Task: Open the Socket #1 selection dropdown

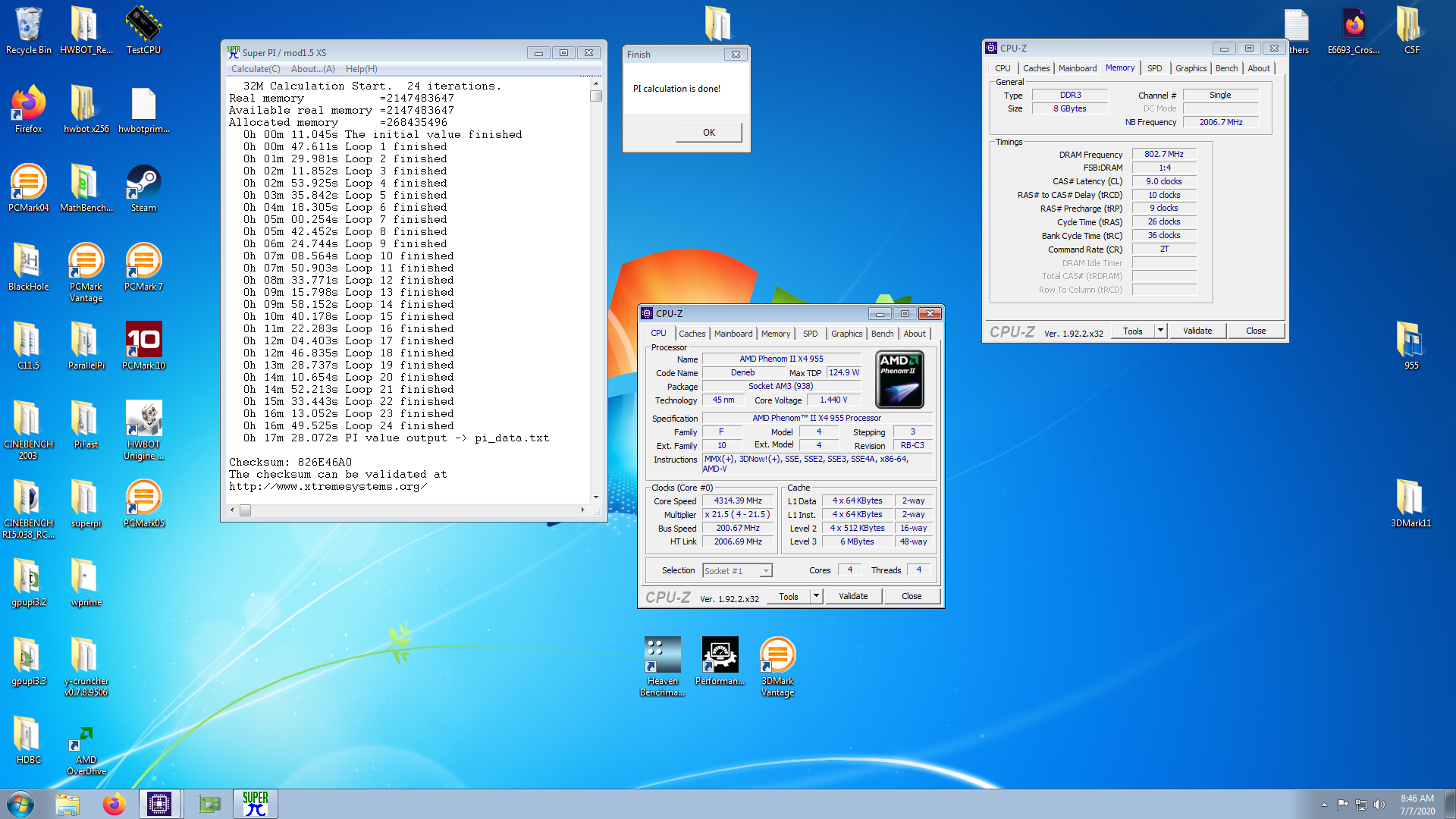Action: [x=737, y=571]
